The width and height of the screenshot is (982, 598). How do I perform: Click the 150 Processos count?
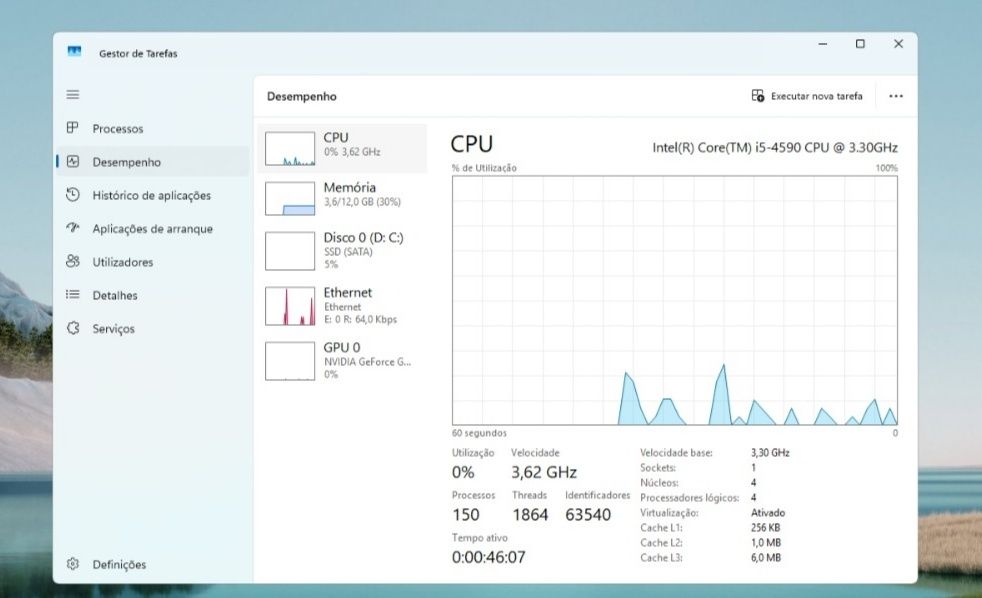click(x=465, y=515)
